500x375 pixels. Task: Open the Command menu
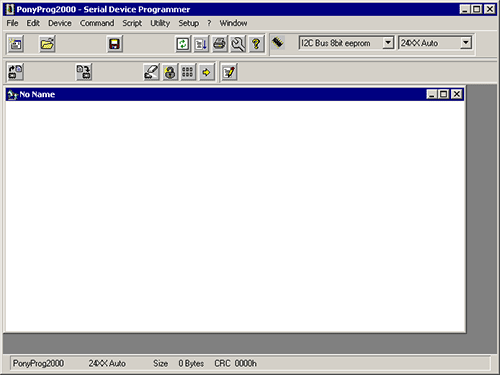97,23
